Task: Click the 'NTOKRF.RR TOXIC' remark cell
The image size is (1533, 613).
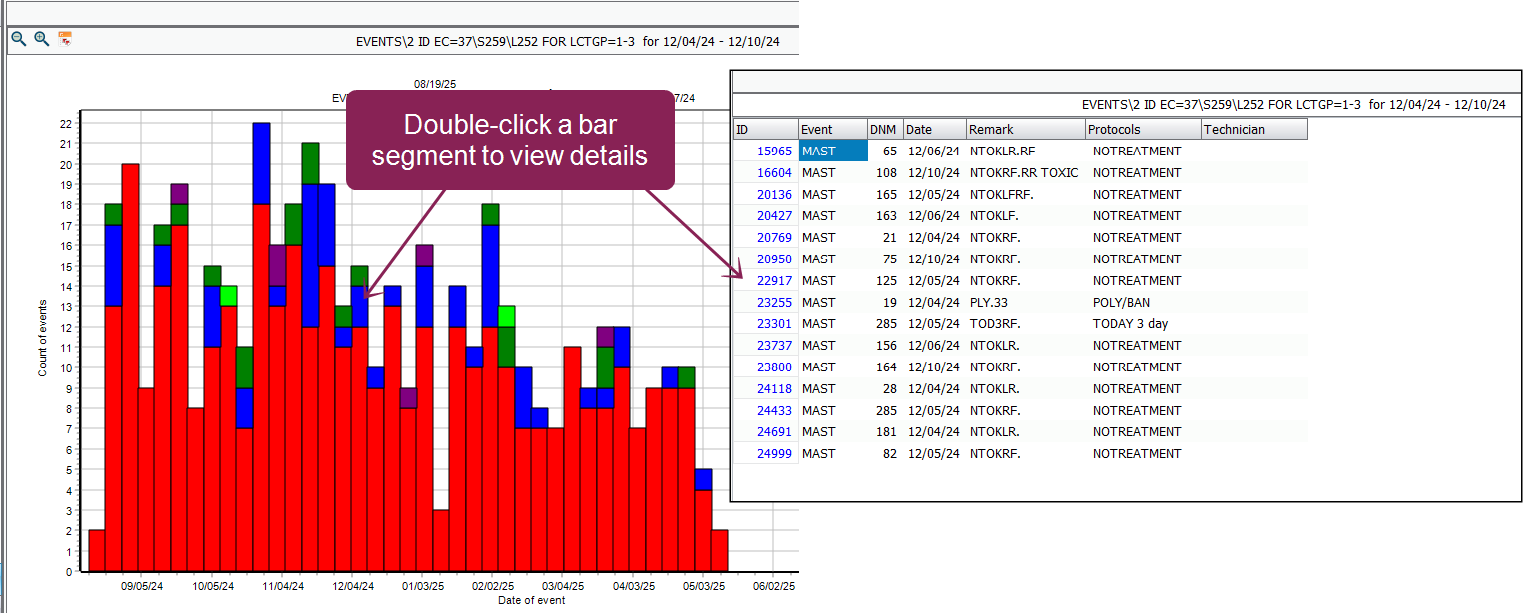Action: pos(1024,173)
